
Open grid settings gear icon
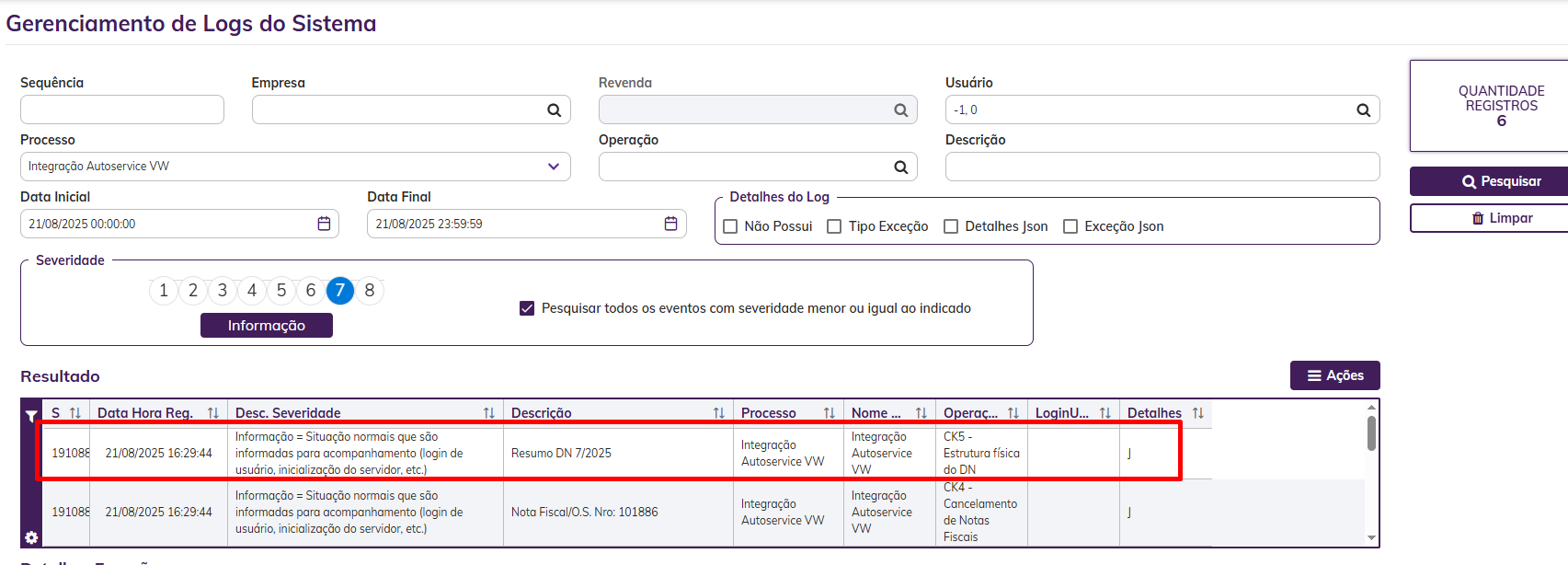coord(31,537)
